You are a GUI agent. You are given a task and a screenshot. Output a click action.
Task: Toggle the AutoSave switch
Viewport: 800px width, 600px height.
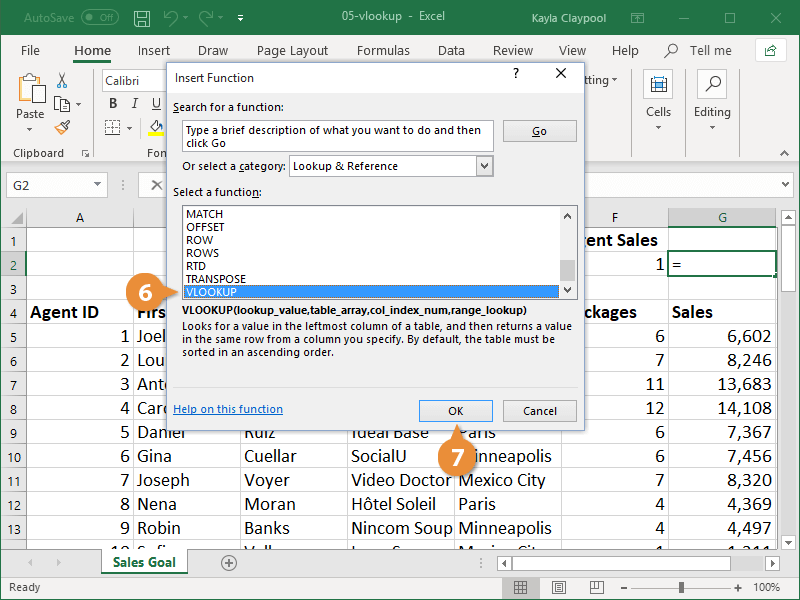pyautogui.click(x=99, y=18)
